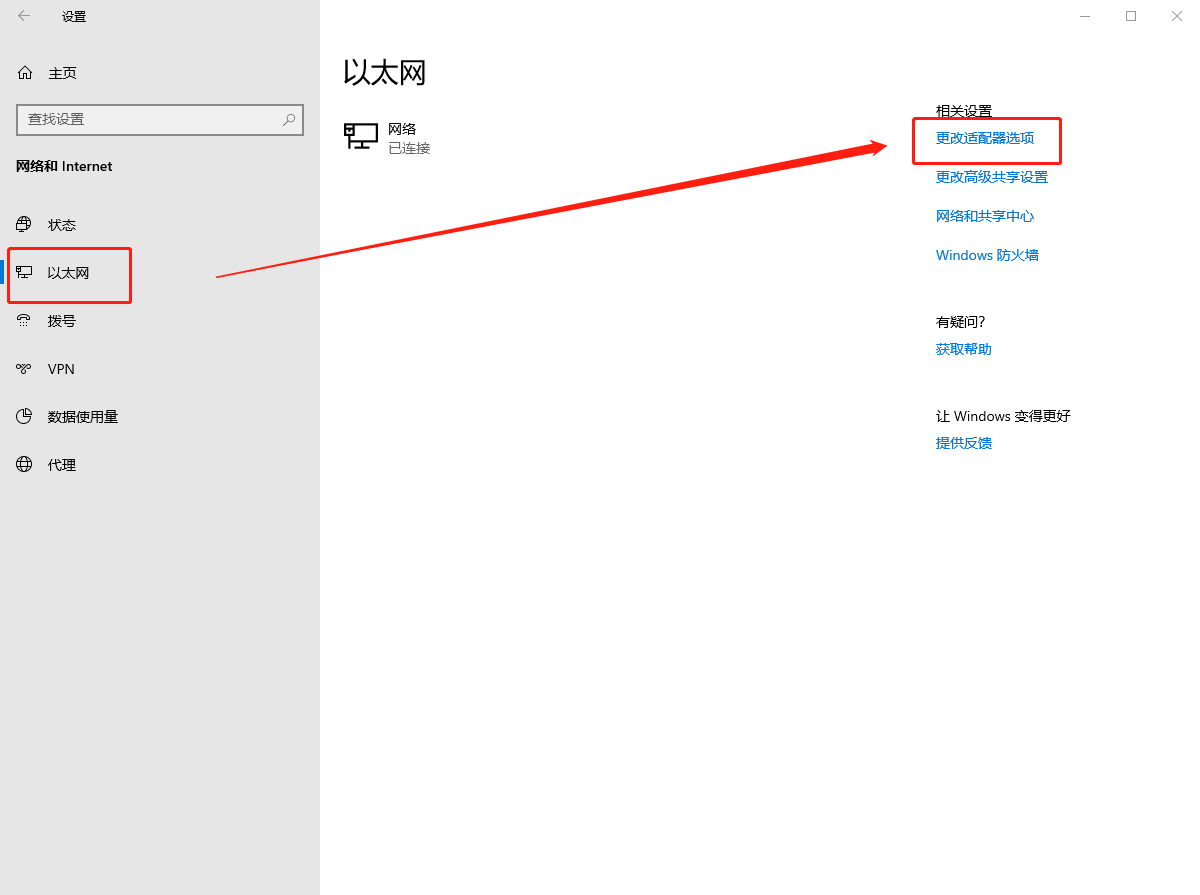Maximize the Settings window
Viewport: 1200px width, 895px height.
[1131, 16]
